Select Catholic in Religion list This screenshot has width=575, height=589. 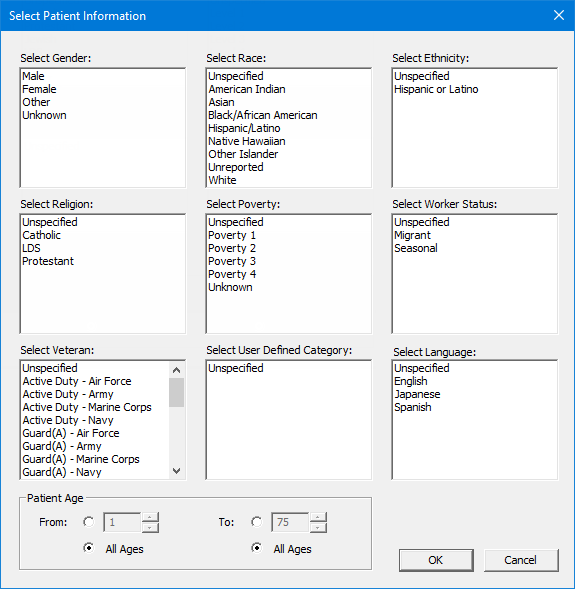click(x=41, y=235)
